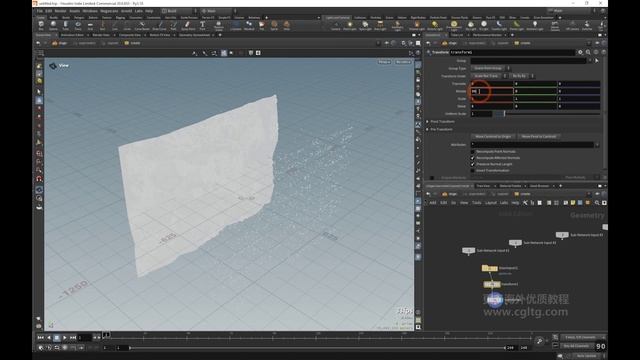Toggle Recompute Point Normals checkbox
The image size is (640, 360).
[x=473, y=151]
